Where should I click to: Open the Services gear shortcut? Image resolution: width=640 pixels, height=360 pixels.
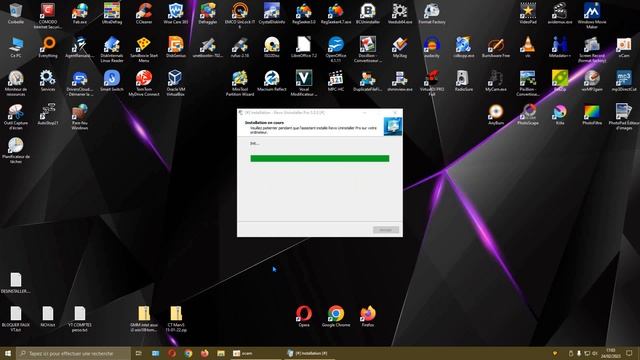coord(48,80)
